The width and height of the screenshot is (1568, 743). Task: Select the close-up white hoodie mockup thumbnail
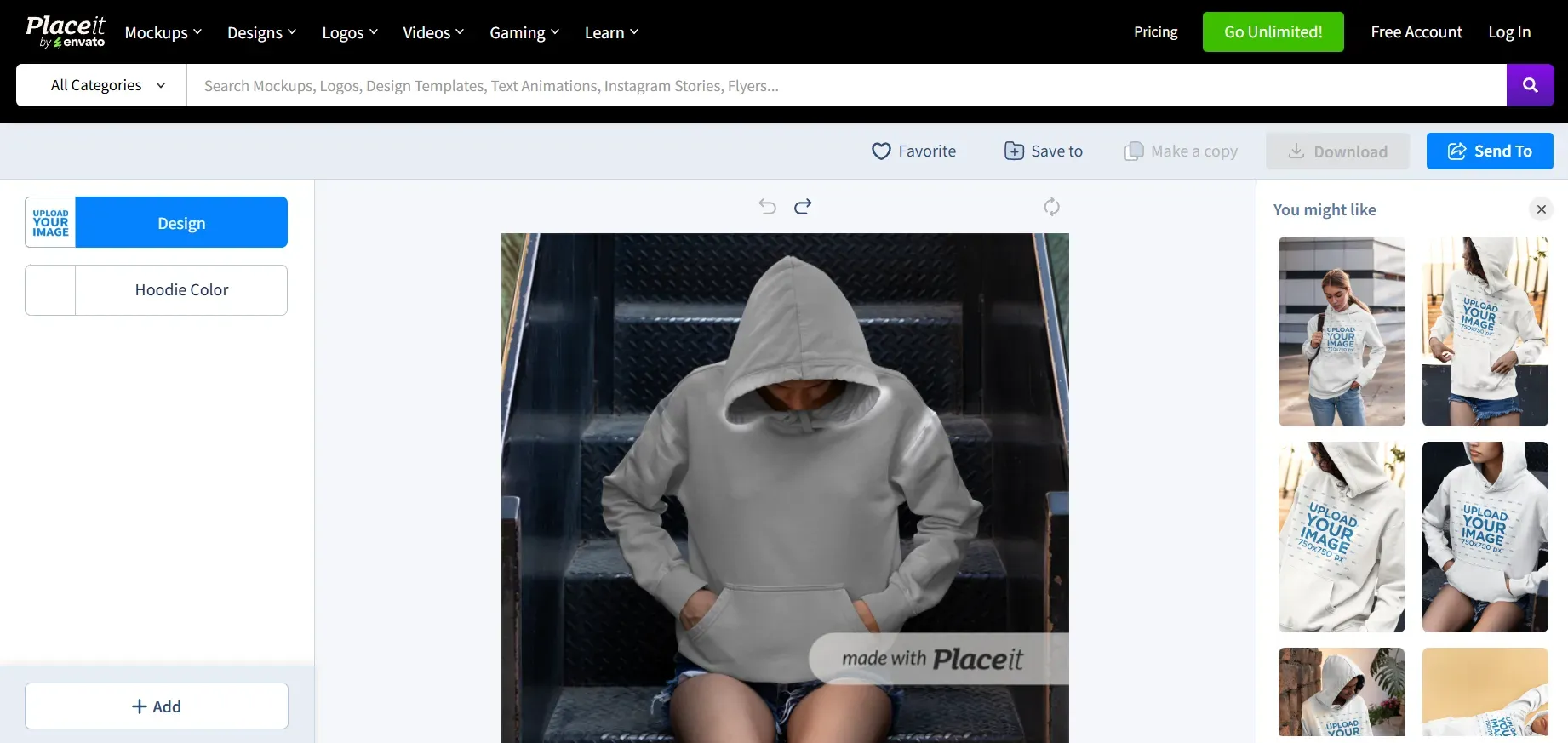click(1342, 537)
